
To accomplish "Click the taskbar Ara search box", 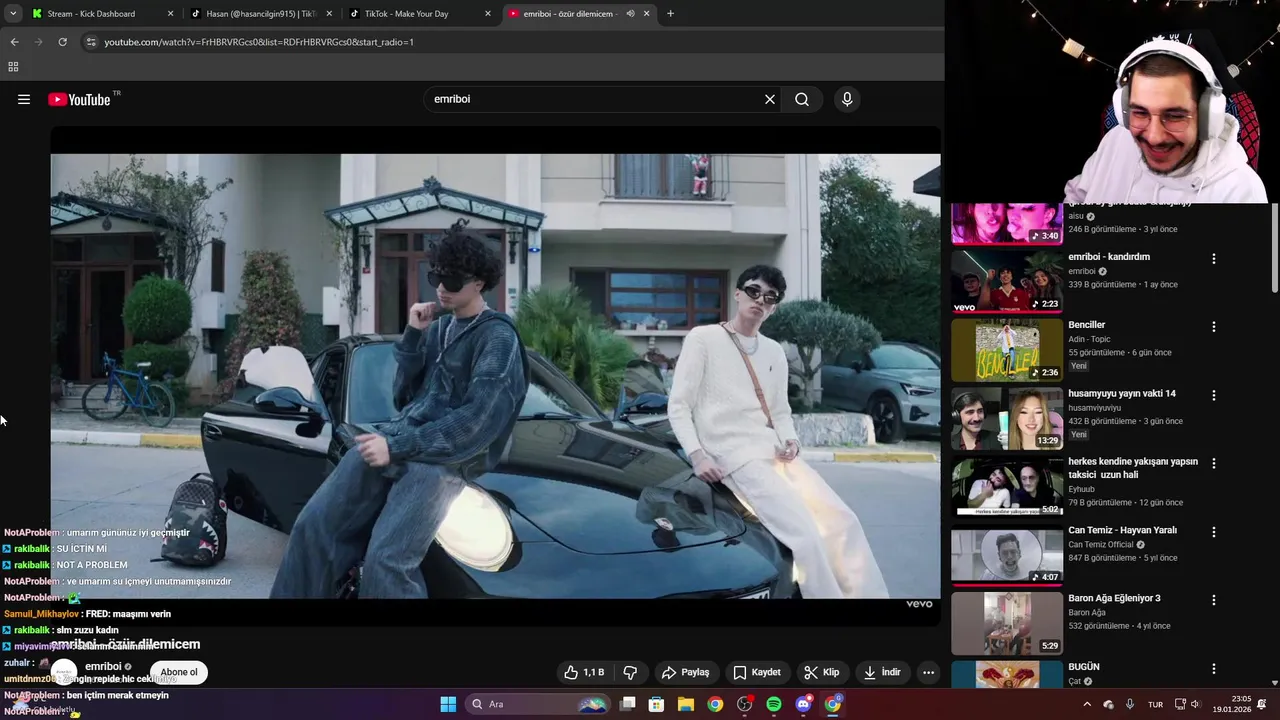I will point(538,704).
